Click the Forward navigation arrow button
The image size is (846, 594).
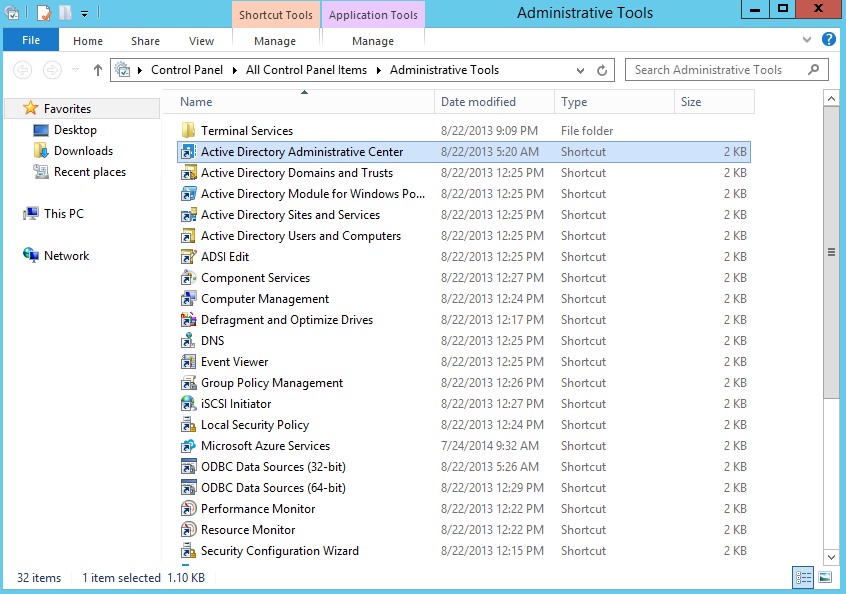click(52, 70)
